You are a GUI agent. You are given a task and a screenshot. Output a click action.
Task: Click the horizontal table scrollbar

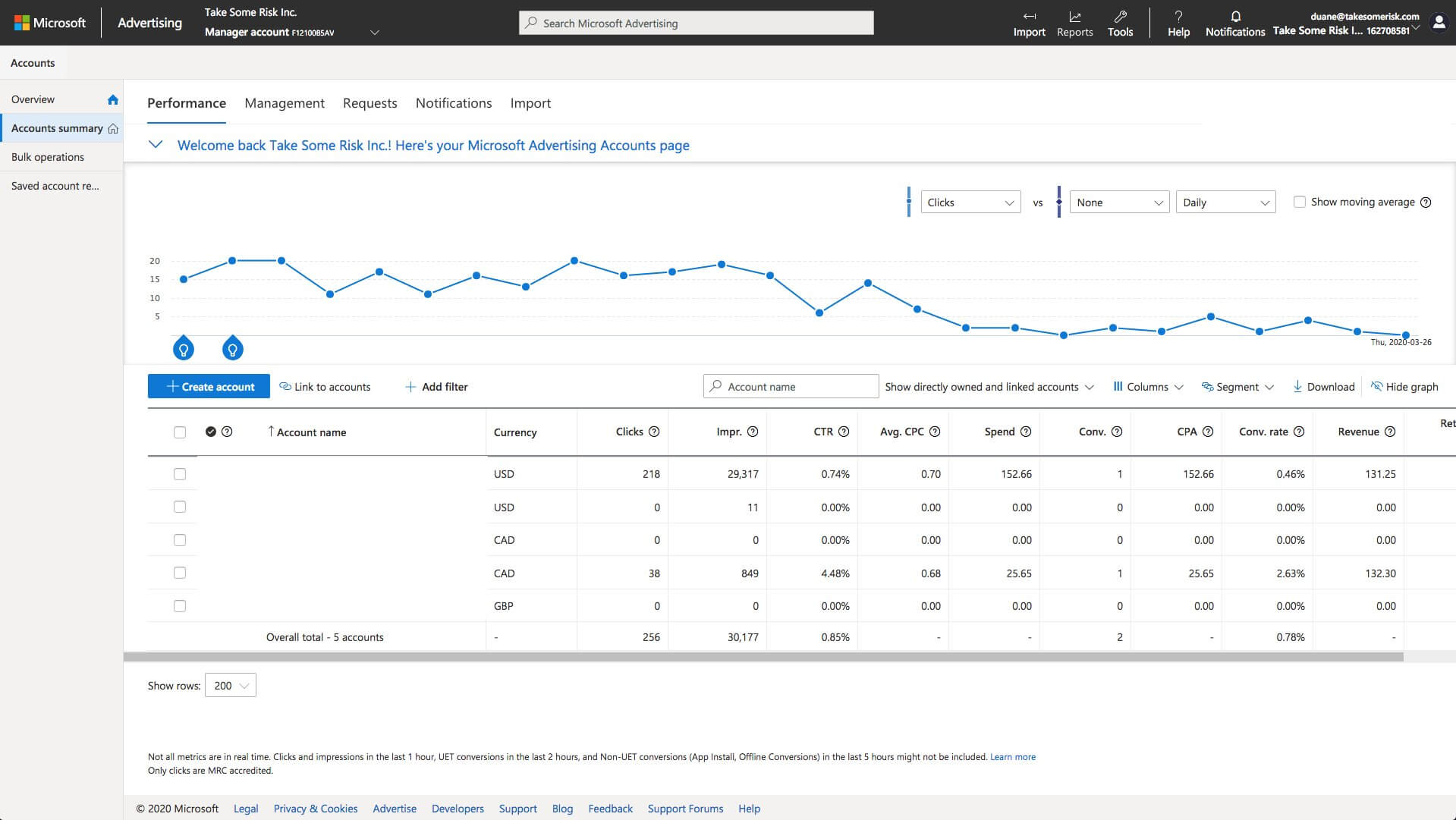point(763,657)
